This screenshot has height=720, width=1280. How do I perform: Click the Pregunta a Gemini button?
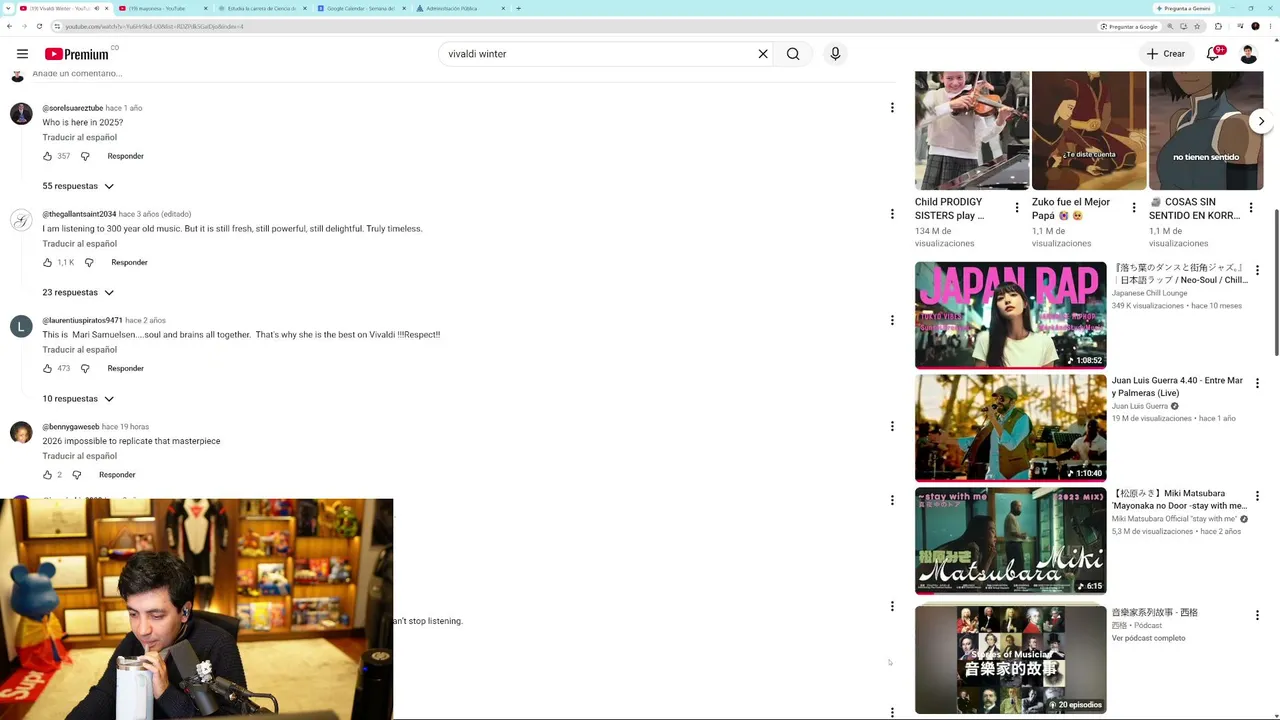pos(1183,8)
